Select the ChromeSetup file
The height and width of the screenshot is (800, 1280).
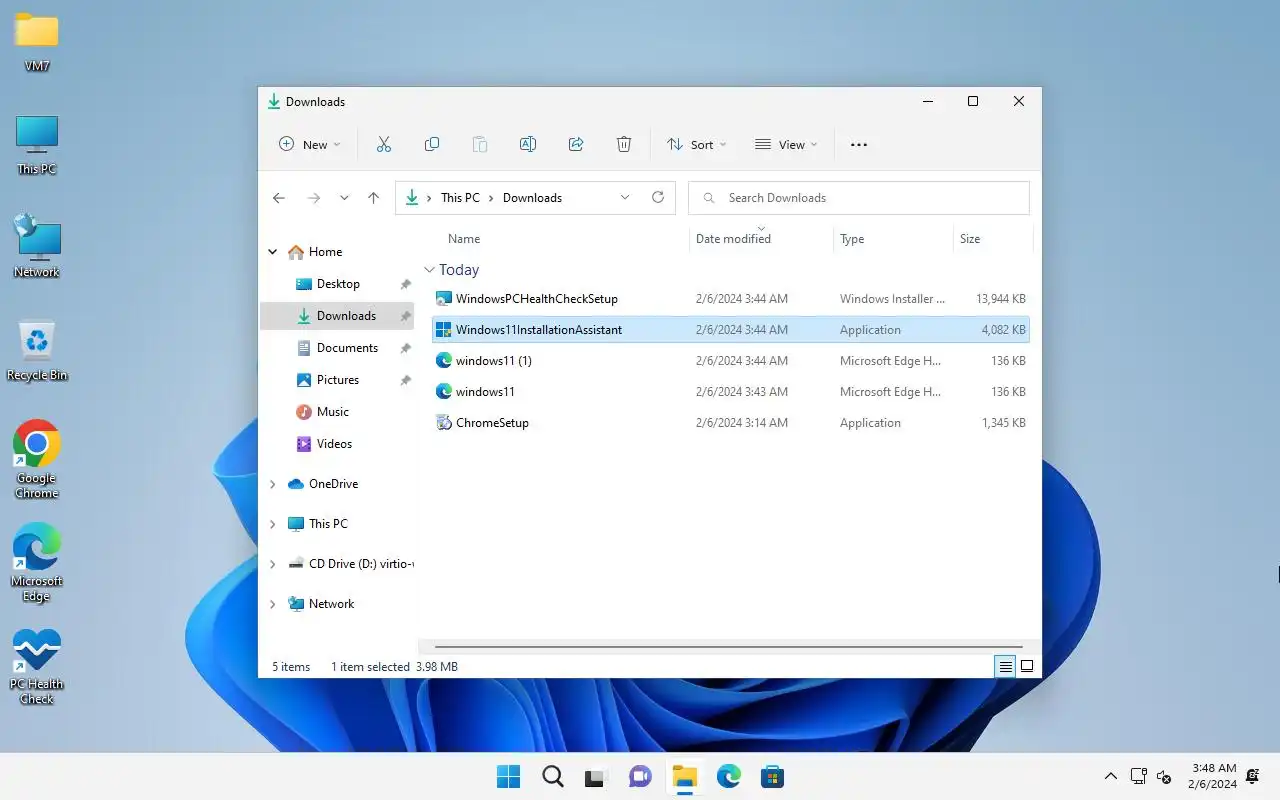731,423
